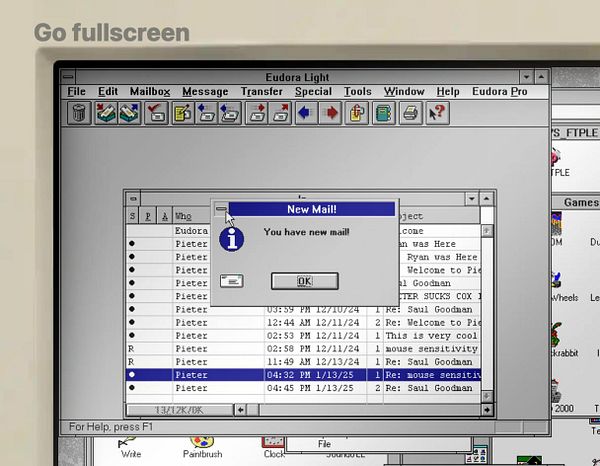Open the Nicknames address book icon

pyautogui.click(x=384, y=113)
